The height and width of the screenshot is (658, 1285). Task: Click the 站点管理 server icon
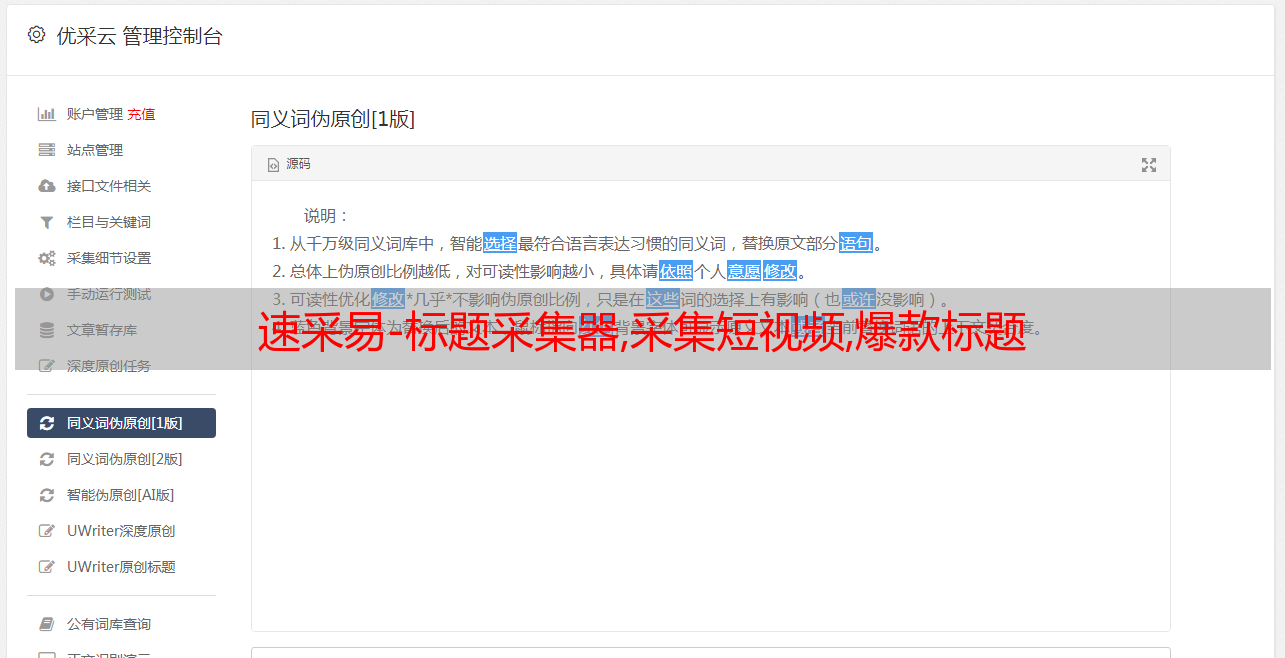(x=46, y=150)
